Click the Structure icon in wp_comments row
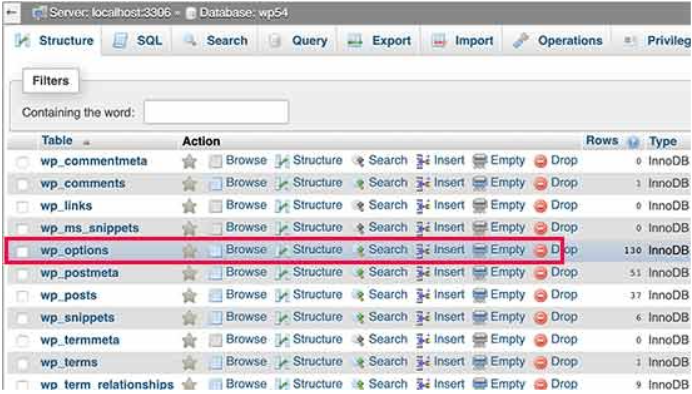692x394 pixels. tap(282, 184)
